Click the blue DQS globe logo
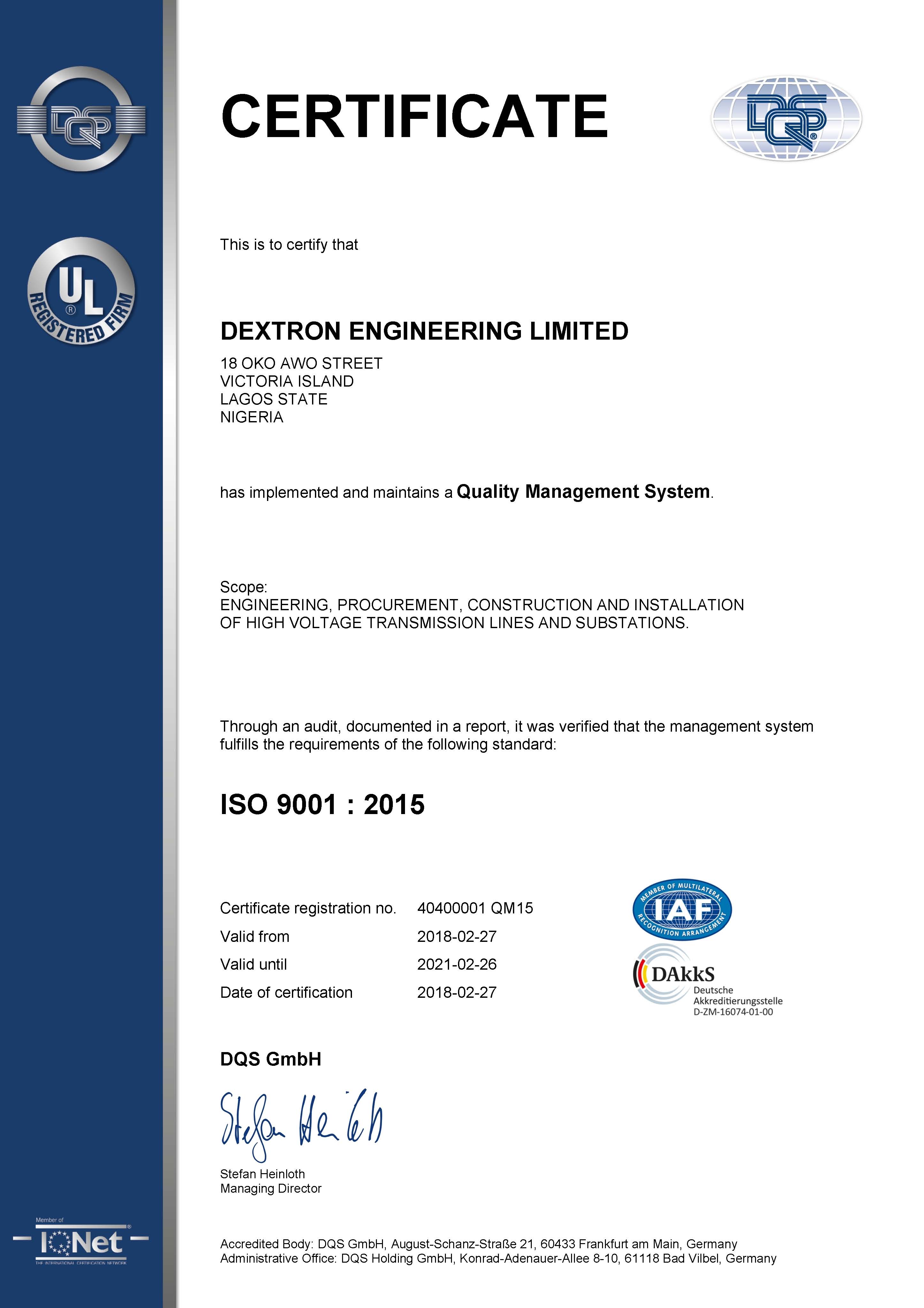The width and height of the screenshot is (924, 1308). click(786, 119)
